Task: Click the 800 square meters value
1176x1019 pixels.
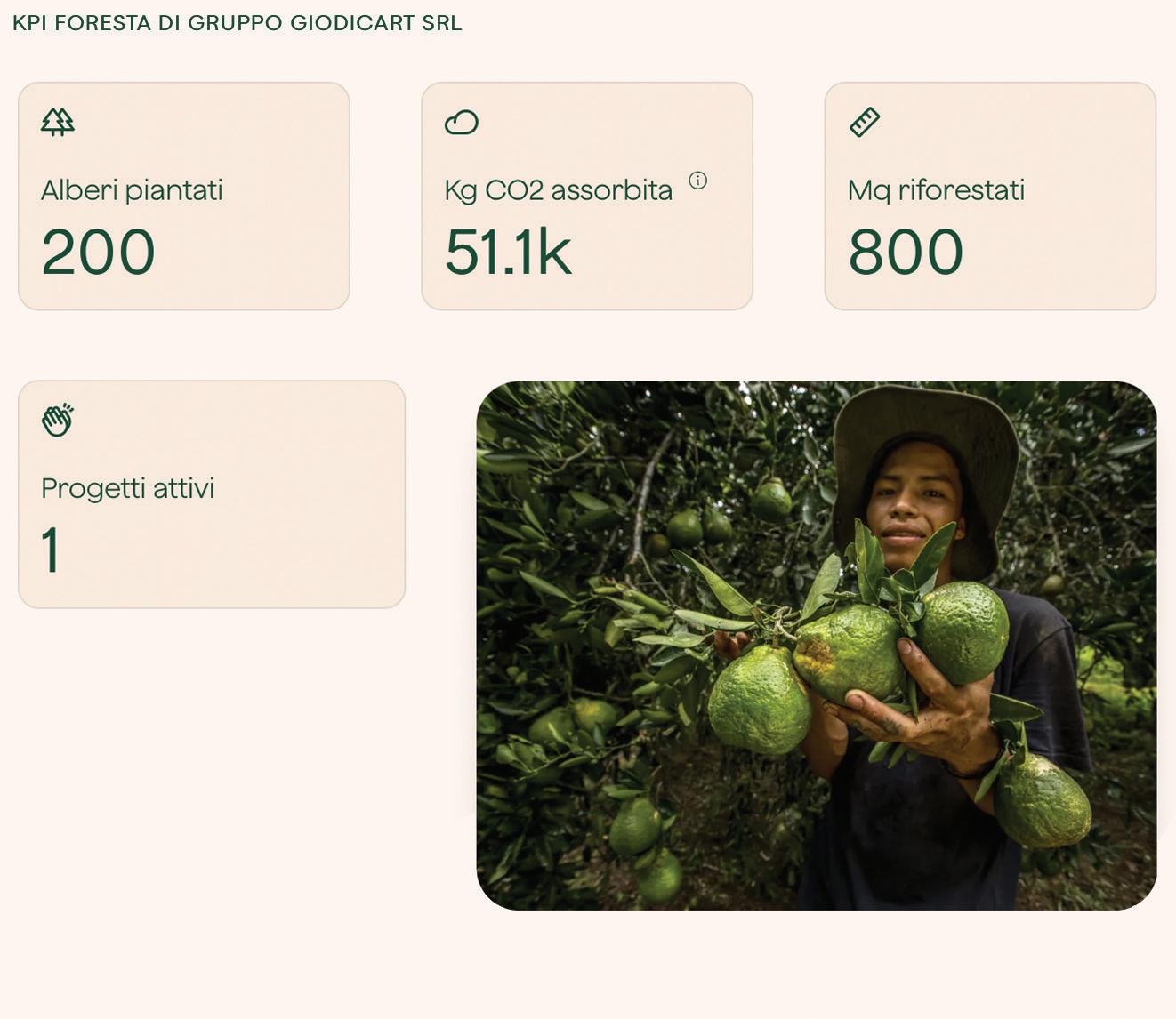Action: 906,252
